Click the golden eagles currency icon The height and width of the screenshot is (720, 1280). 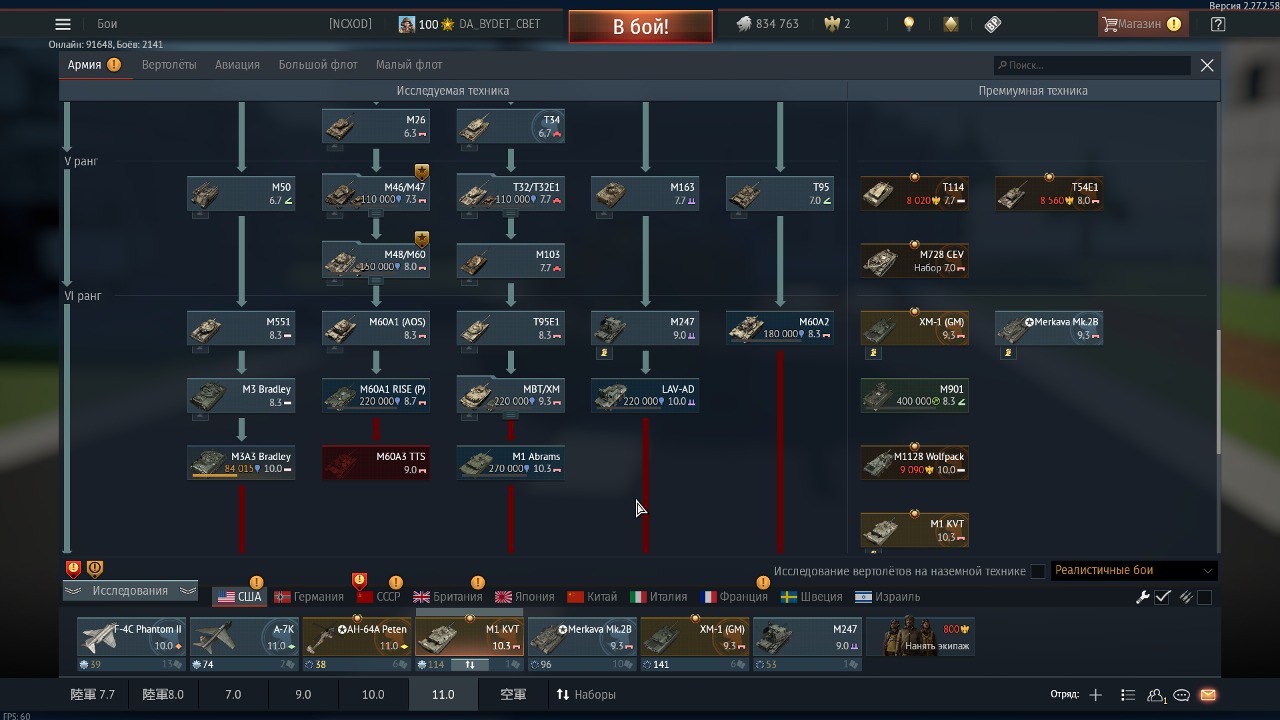click(830, 24)
